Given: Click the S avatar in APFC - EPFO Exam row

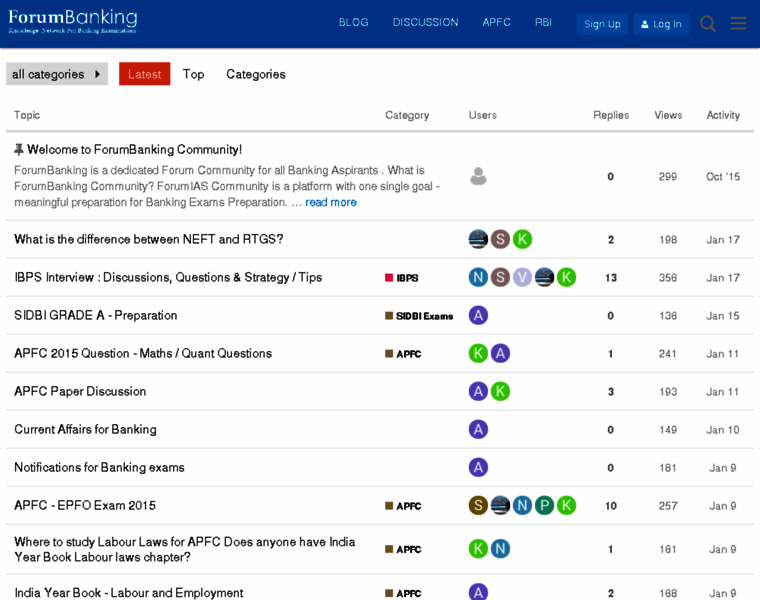Looking at the screenshot, I should [478, 505].
